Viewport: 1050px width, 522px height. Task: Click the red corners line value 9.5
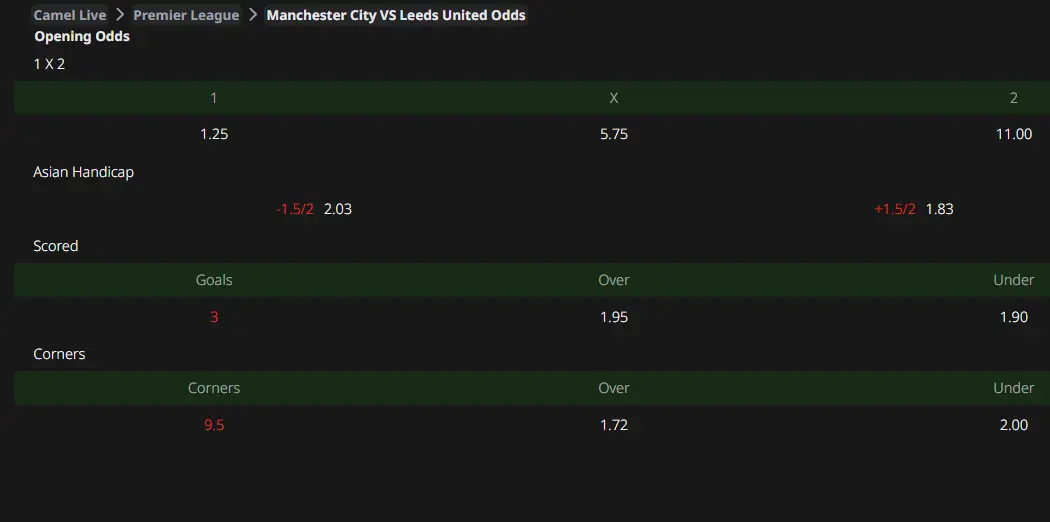pyautogui.click(x=214, y=425)
